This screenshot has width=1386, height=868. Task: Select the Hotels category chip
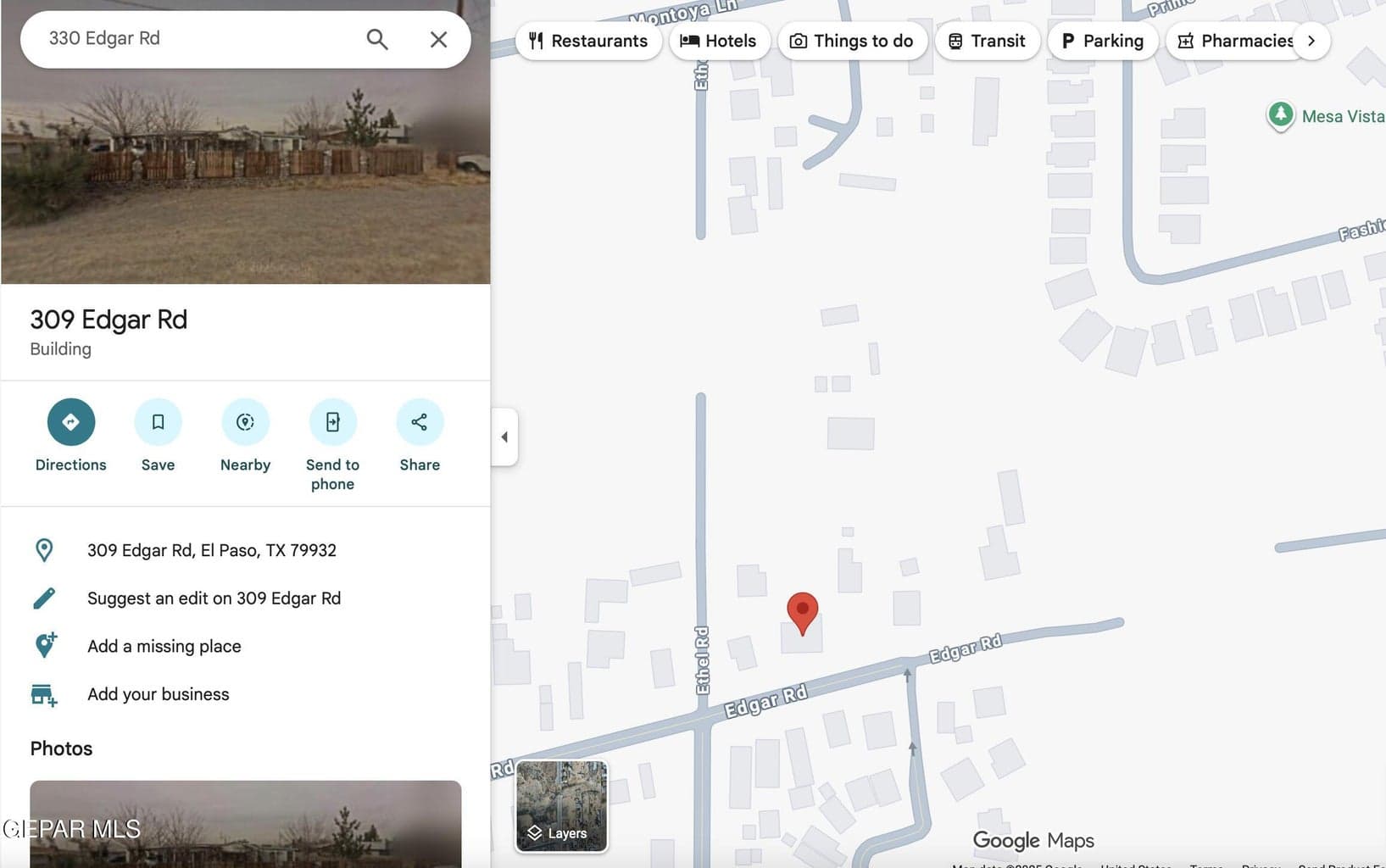[x=719, y=41]
